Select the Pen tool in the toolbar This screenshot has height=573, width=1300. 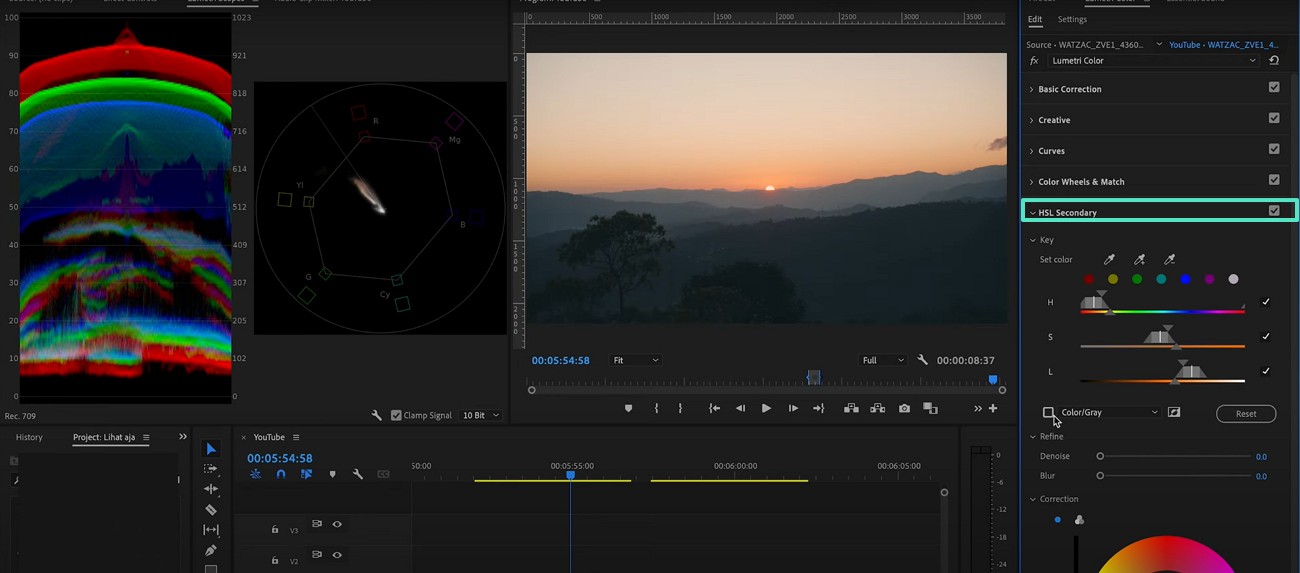click(211, 550)
